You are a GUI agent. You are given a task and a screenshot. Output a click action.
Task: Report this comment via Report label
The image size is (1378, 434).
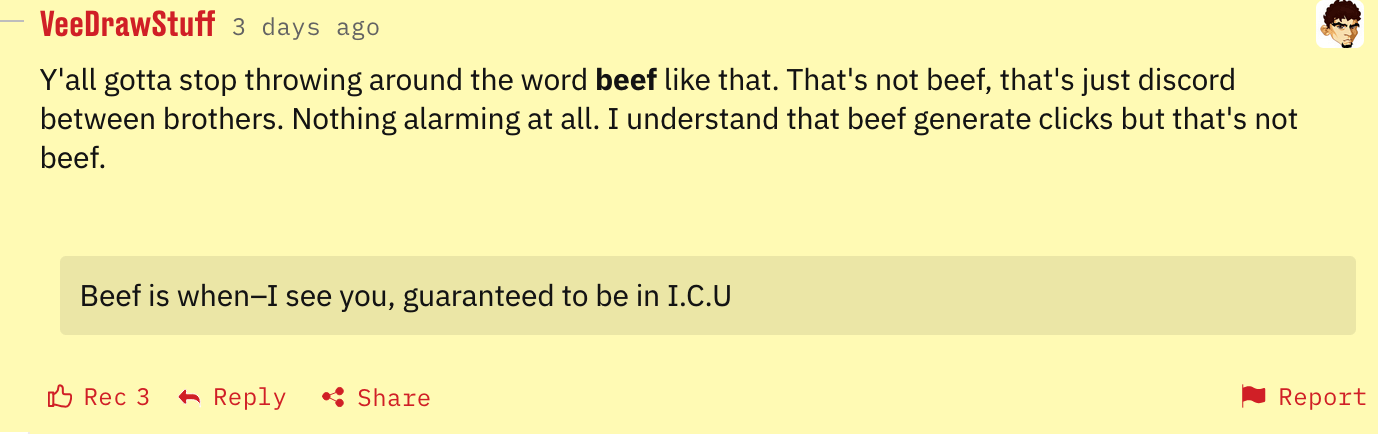[1322, 397]
